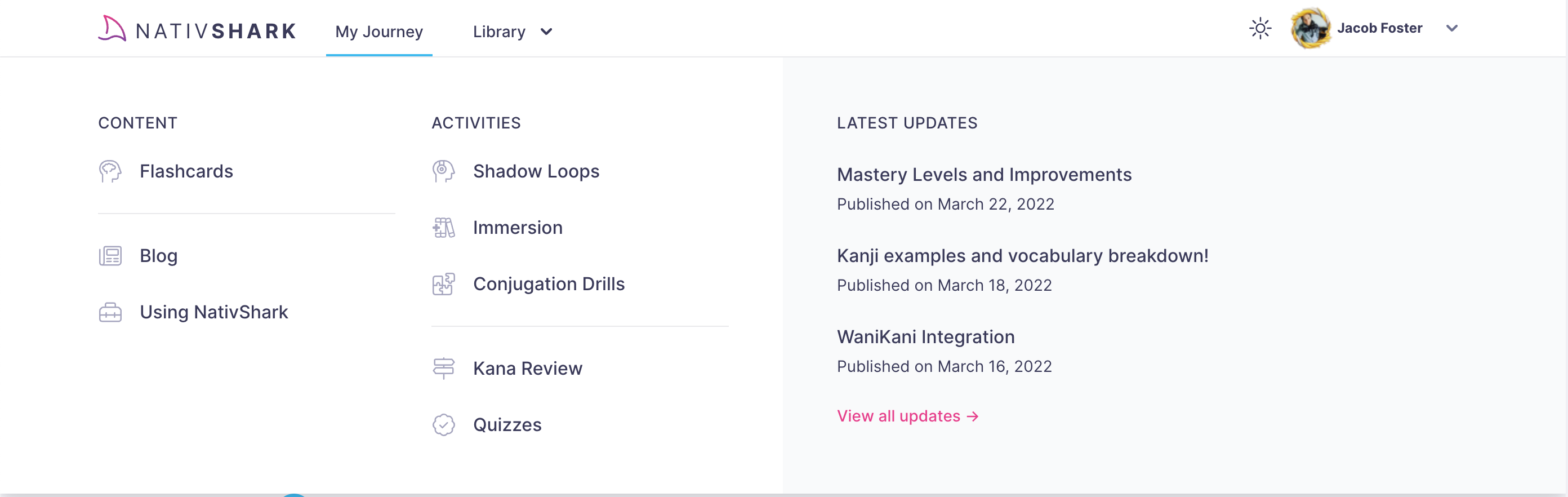Open the WaniKani Integration update
Viewport: 1568px width, 497px height.
click(x=925, y=337)
